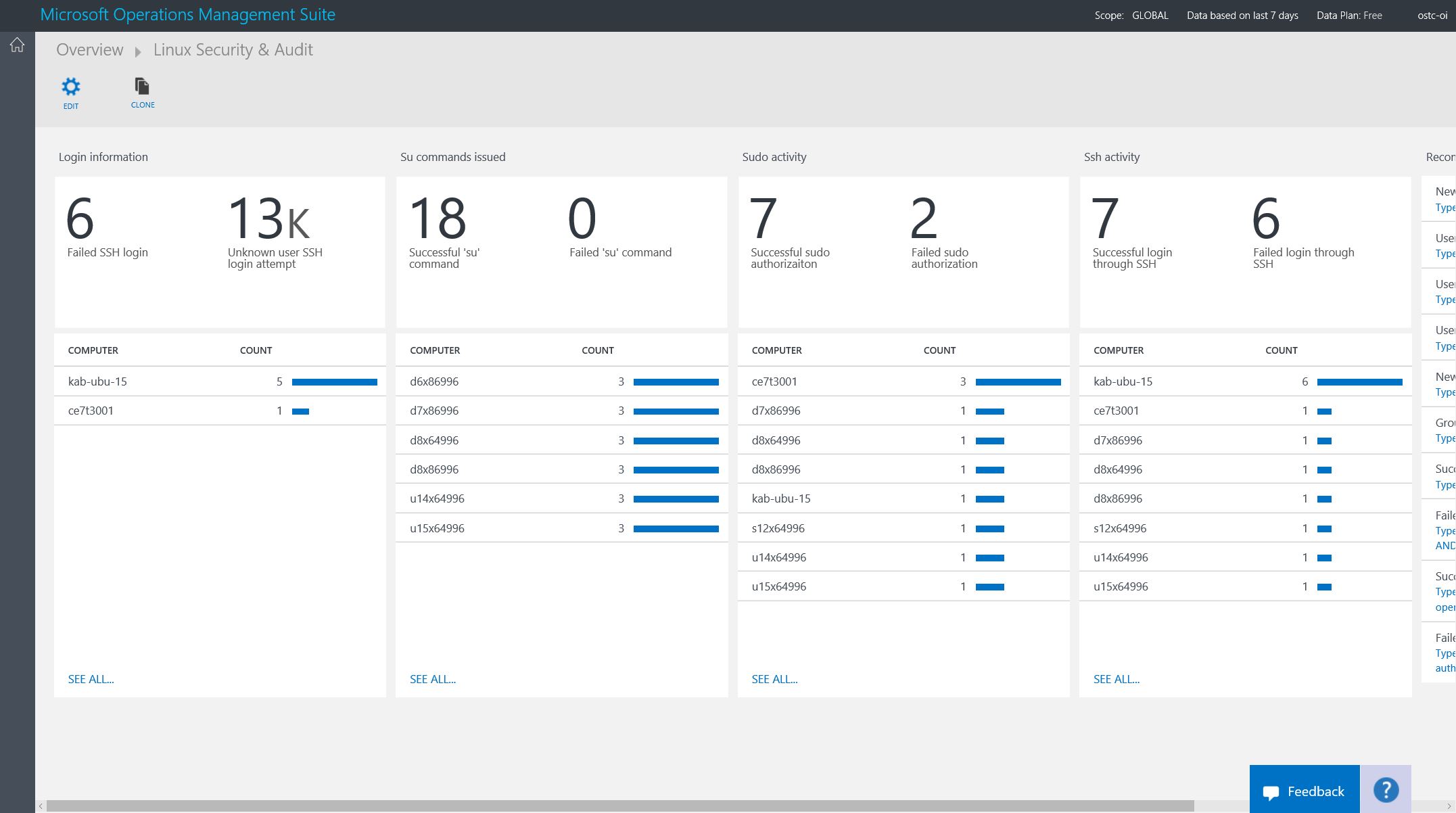The width and height of the screenshot is (1456, 813).
Task: Open 18 Successful 'su' command tile
Action: click(444, 232)
